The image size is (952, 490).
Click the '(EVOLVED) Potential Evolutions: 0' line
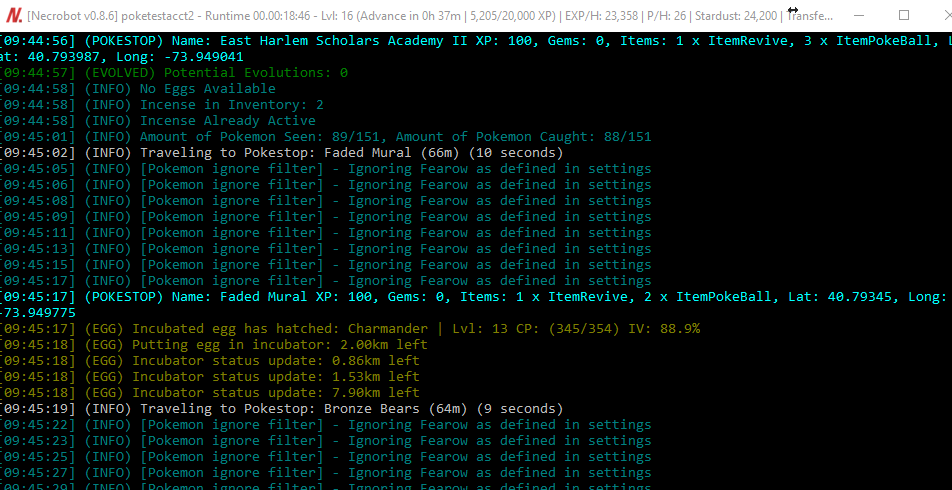[x=174, y=73]
